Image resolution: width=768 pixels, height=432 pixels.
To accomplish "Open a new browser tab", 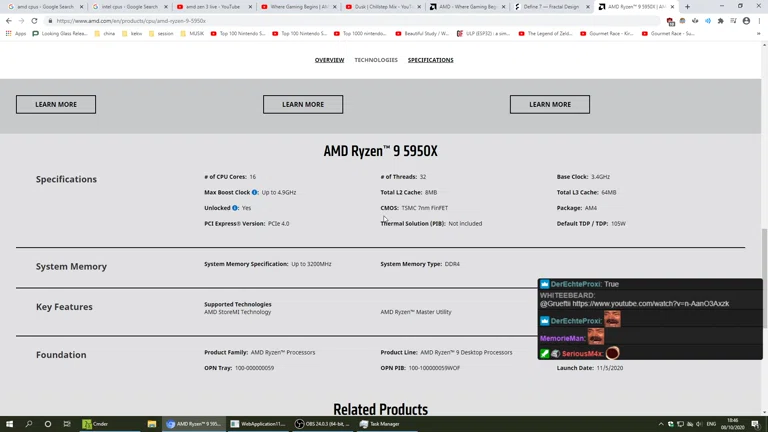I will coord(687,7).
